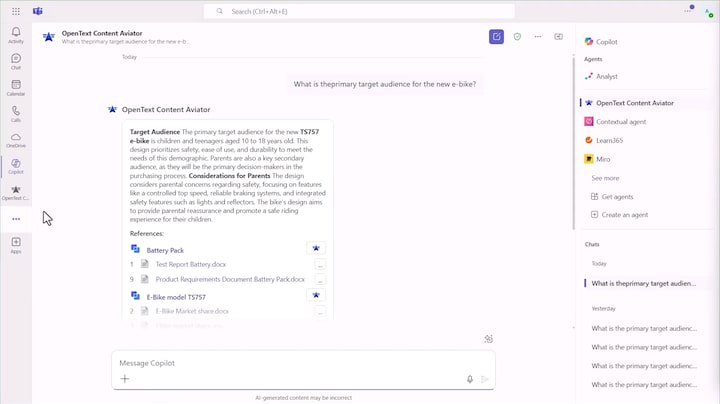Click the plus attach icon in message box
Viewport: 720px width, 404px height.
coord(125,379)
